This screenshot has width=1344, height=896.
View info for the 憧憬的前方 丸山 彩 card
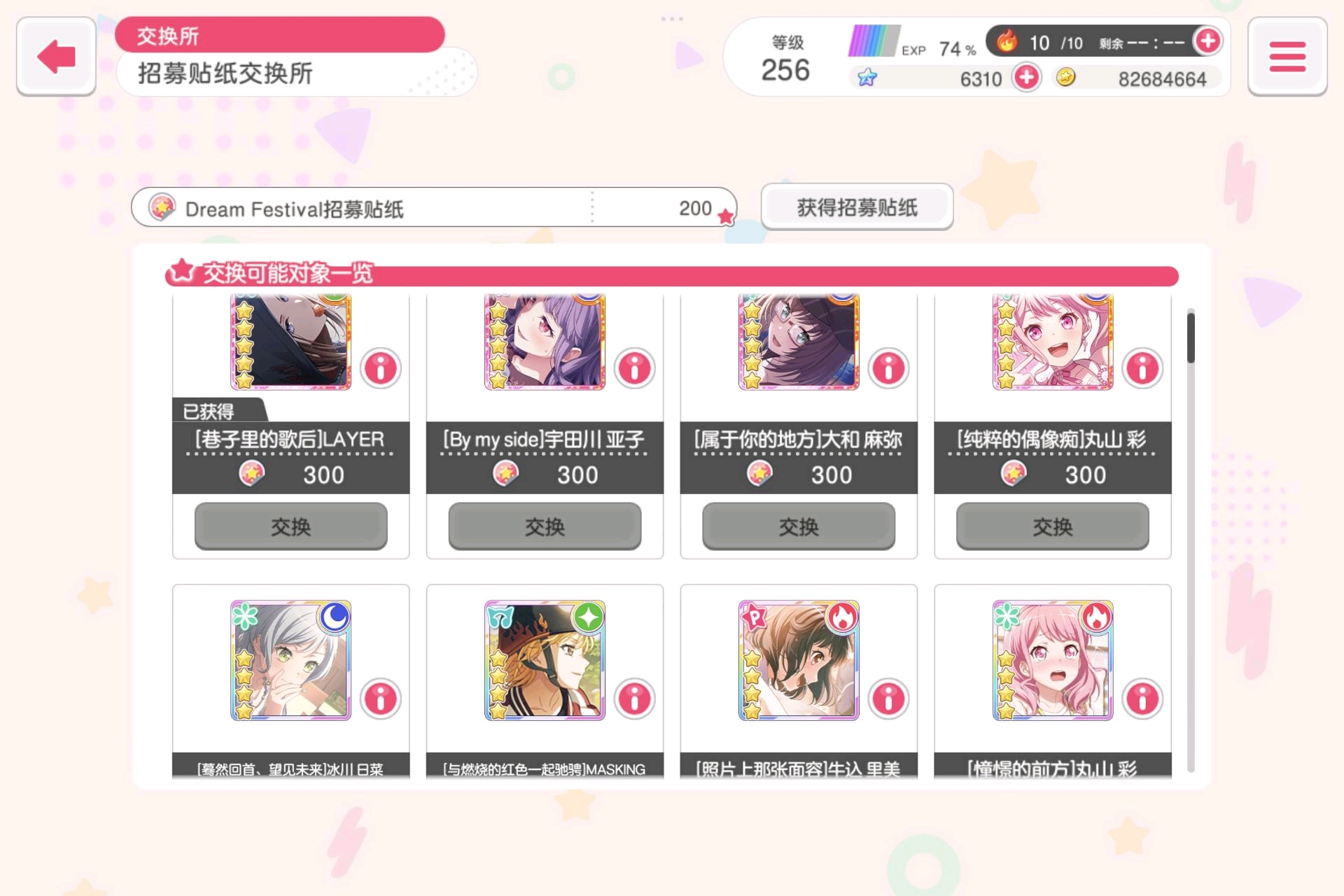[x=1143, y=698]
